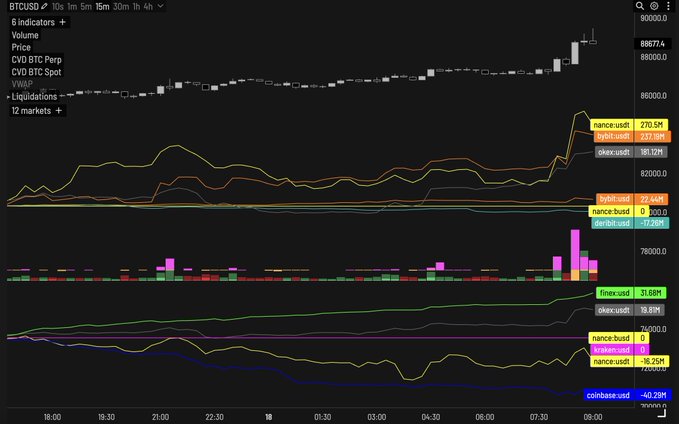Open the chart settings gear icon
This screenshot has height=424, width=679.
[x=654, y=6]
